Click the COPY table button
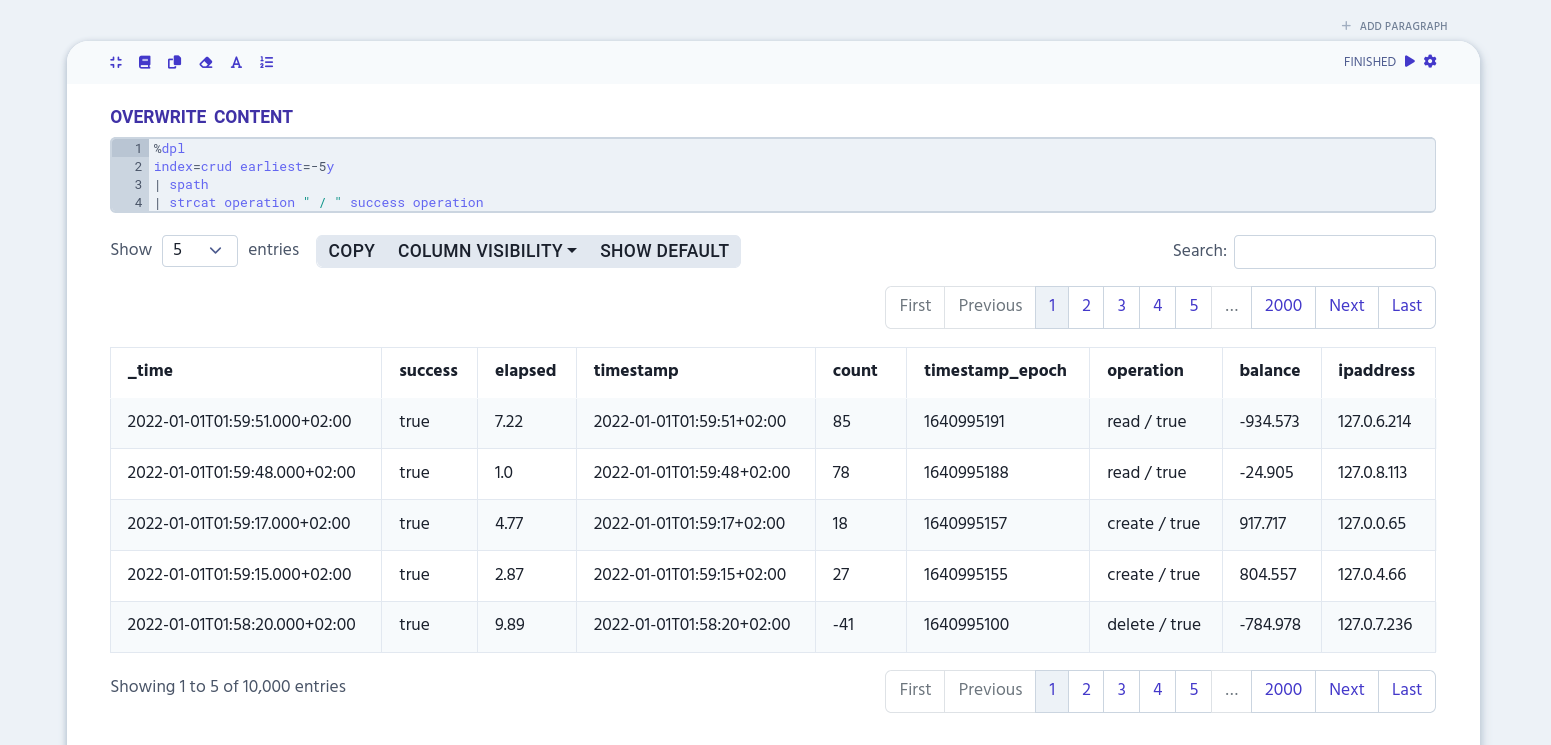1551x745 pixels. click(352, 251)
